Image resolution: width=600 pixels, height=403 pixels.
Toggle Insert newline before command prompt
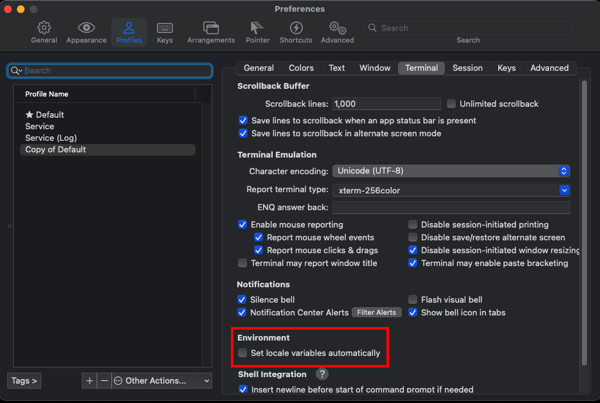pyautogui.click(x=243, y=389)
